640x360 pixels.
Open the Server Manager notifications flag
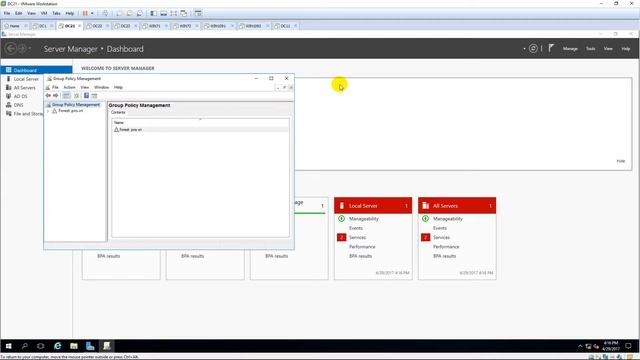coord(551,48)
